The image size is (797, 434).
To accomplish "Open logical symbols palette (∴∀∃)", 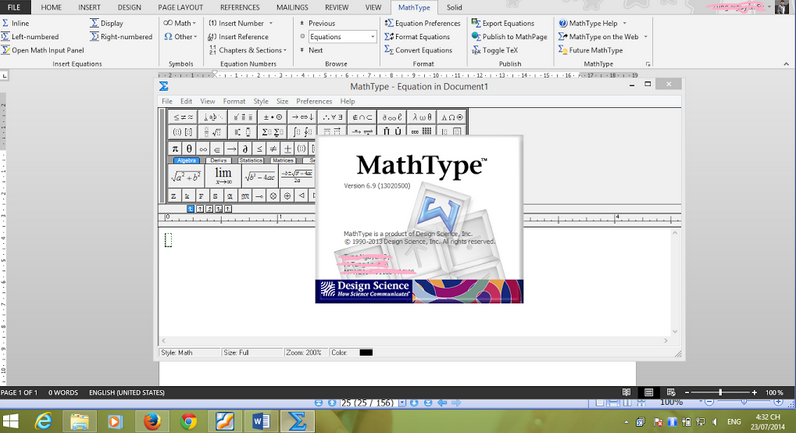I will [332, 117].
